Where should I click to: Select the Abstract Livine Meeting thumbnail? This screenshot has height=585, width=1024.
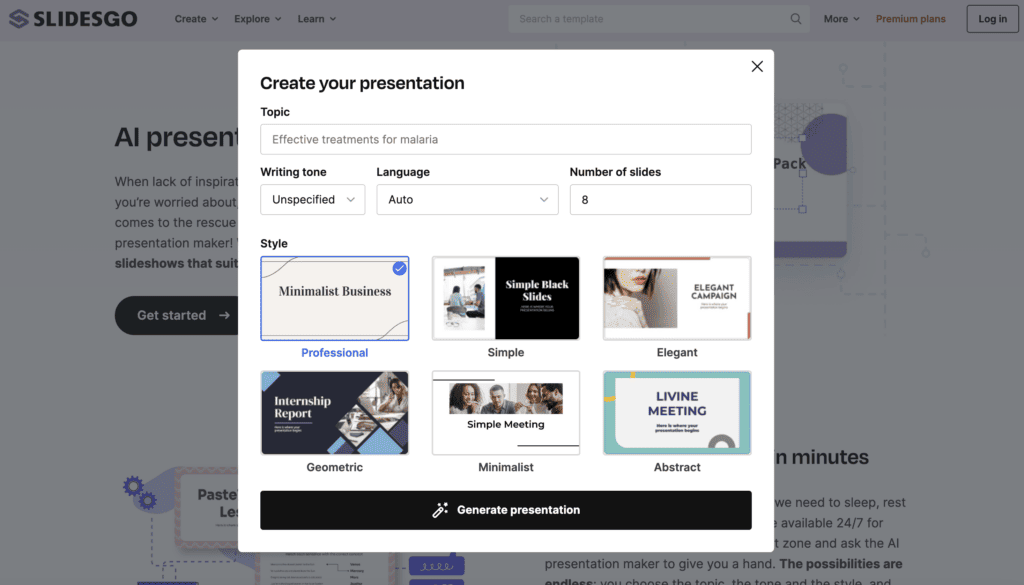tap(676, 413)
